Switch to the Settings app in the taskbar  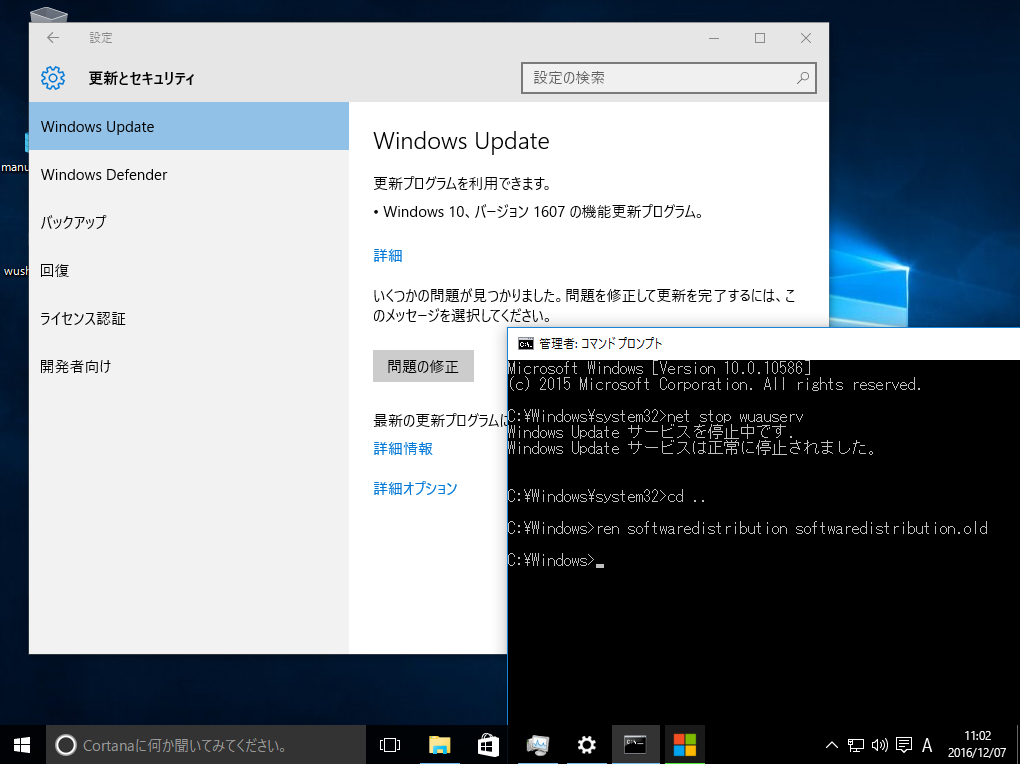[x=586, y=744]
